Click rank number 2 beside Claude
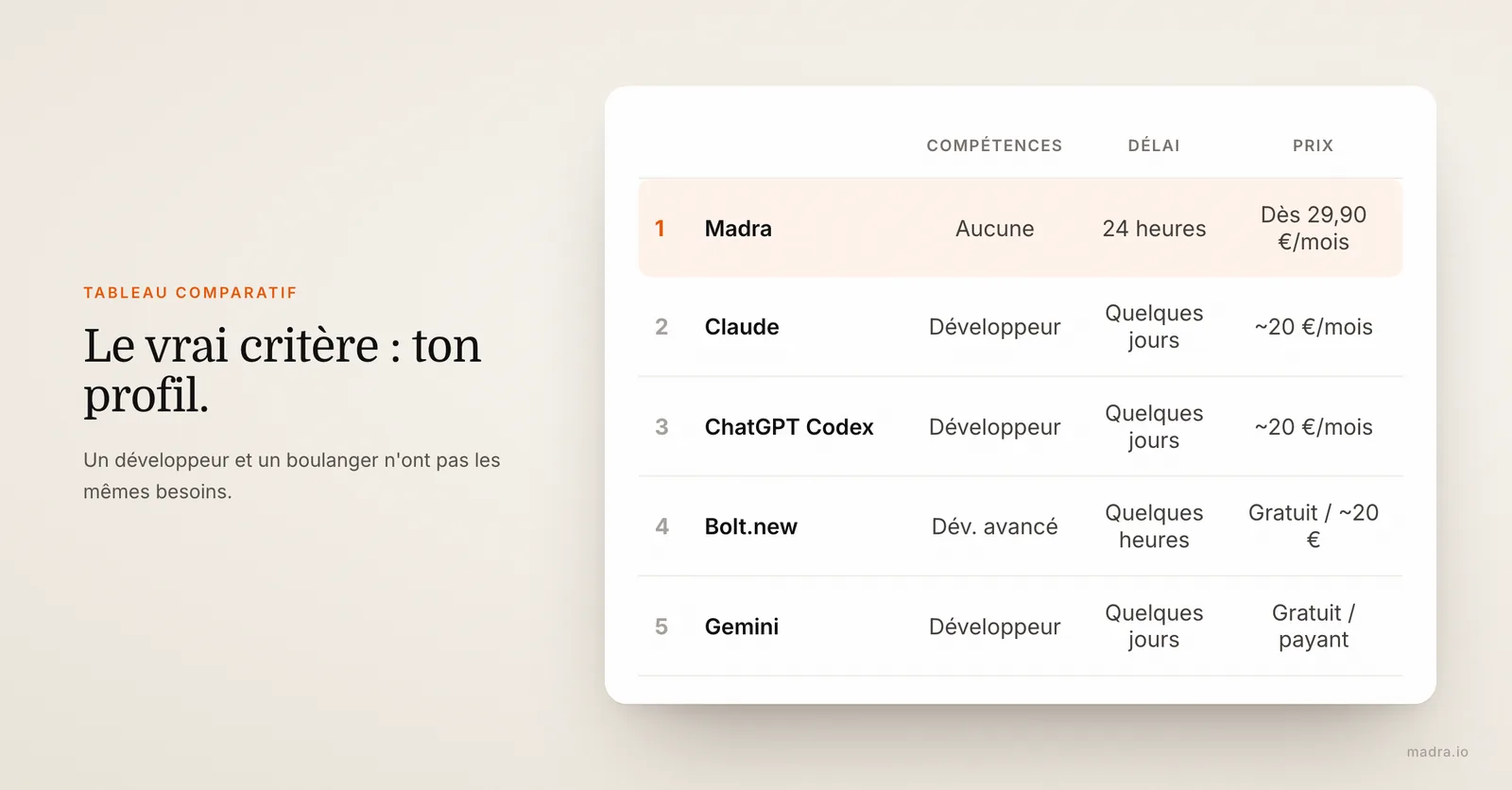 [661, 327]
